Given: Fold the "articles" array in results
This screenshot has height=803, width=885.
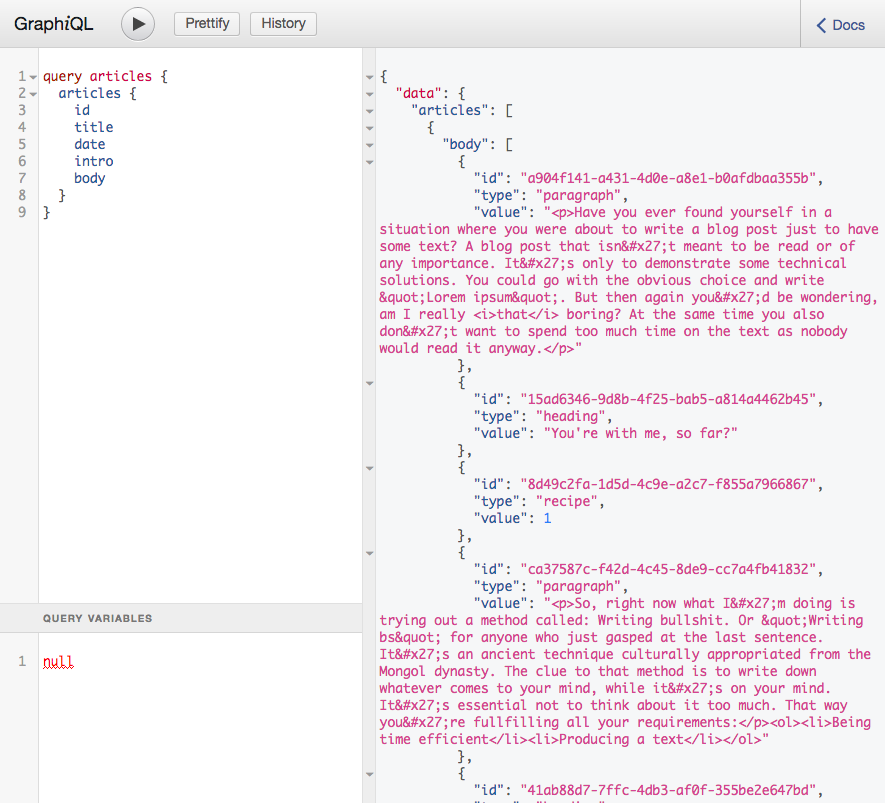Looking at the screenshot, I should tap(370, 111).
